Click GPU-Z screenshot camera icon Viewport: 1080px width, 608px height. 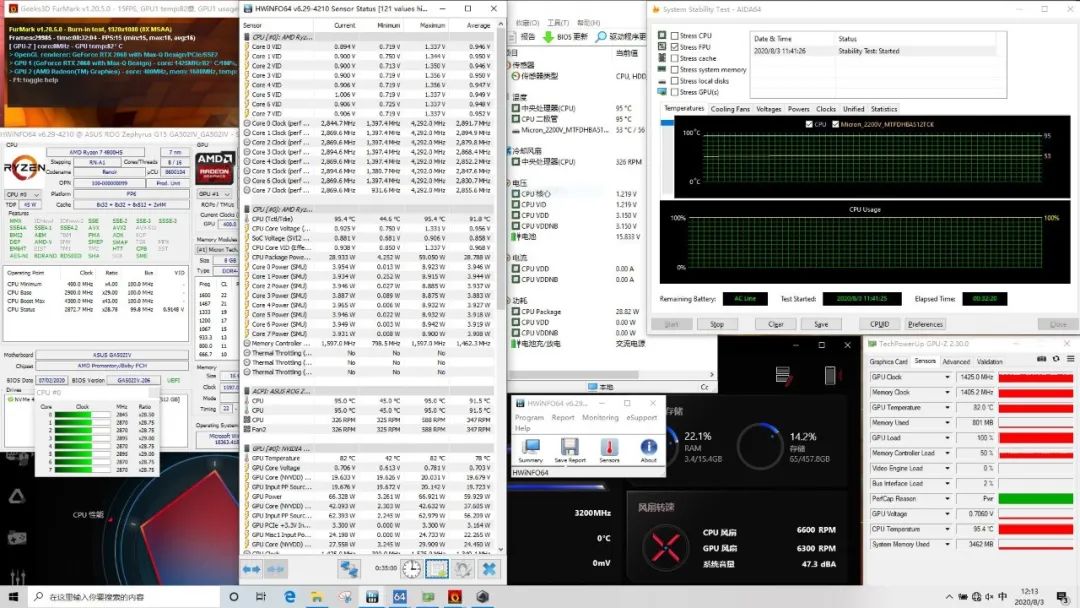click(1041, 359)
